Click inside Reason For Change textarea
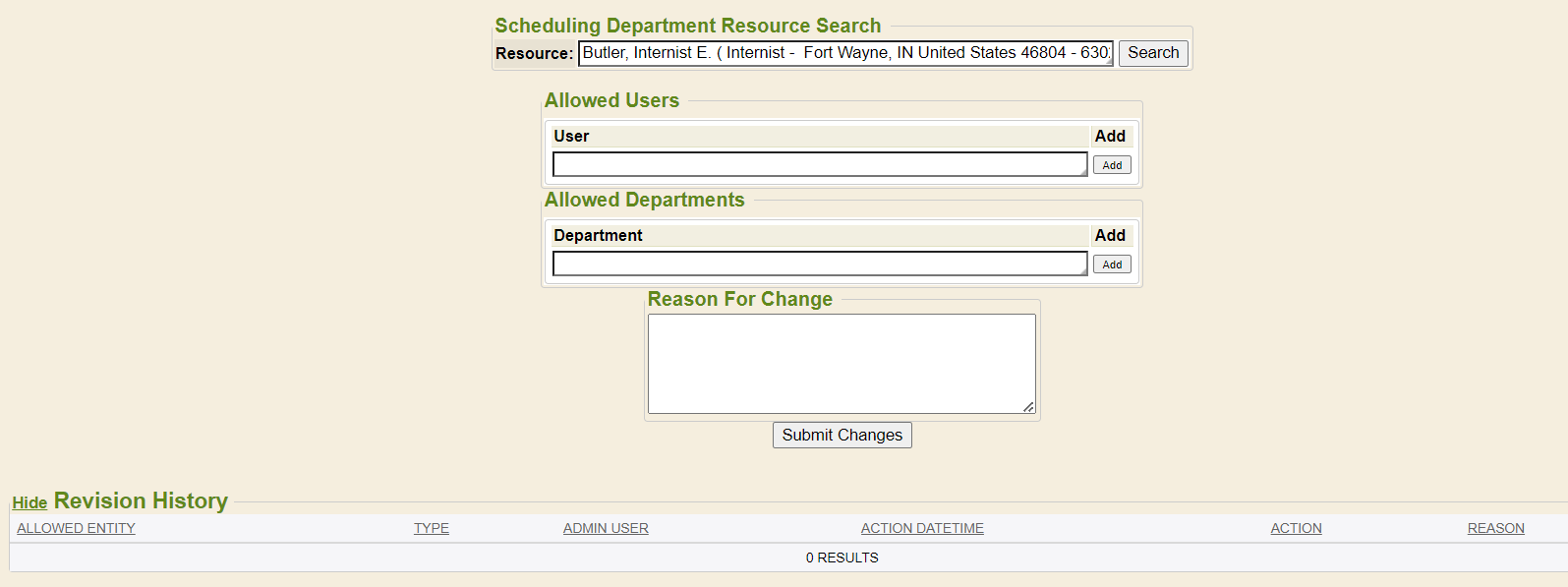The height and width of the screenshot is (587, 1568). [x=842, y=363]
